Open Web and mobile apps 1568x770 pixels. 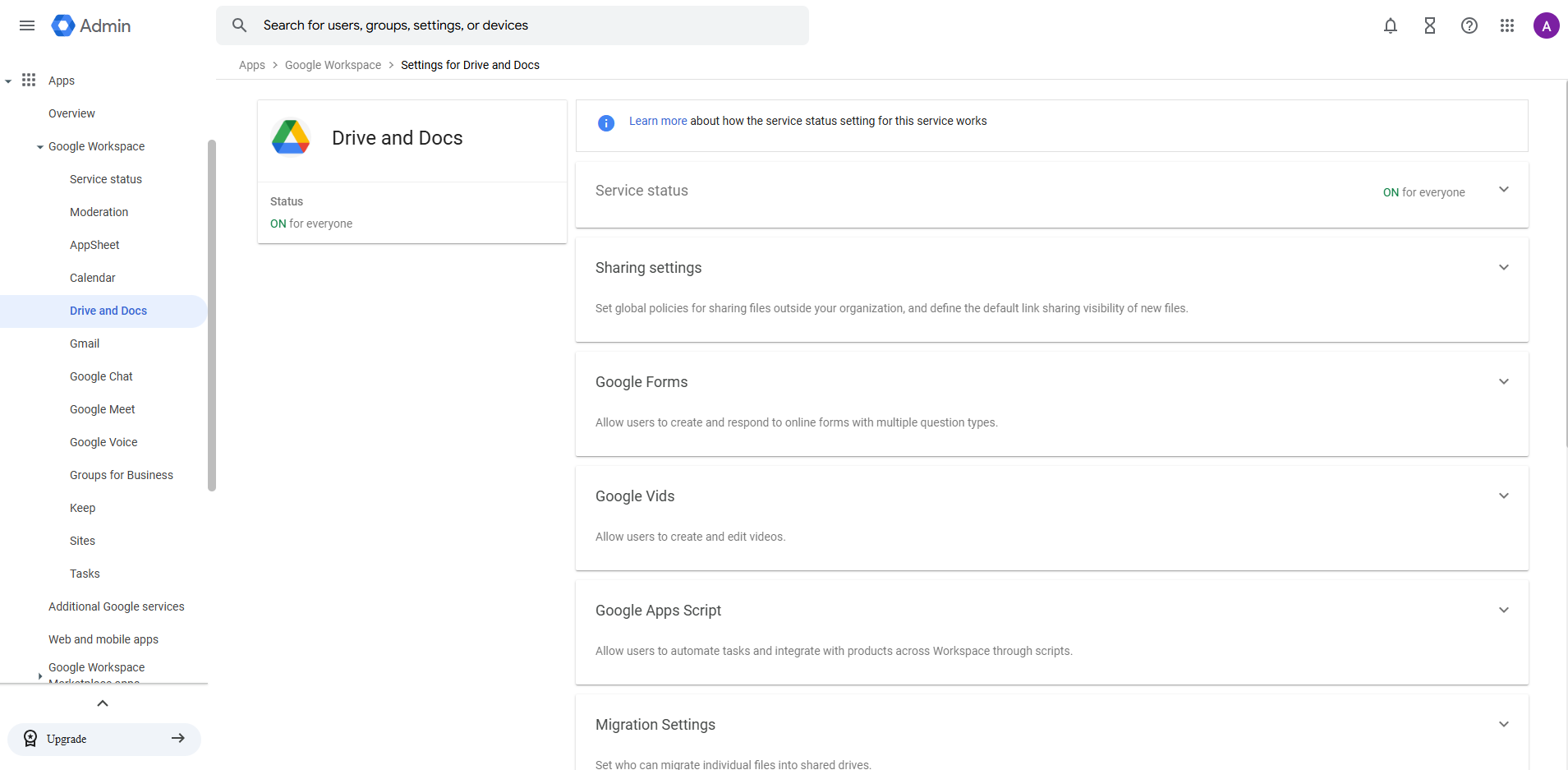(x=103, y=639)
